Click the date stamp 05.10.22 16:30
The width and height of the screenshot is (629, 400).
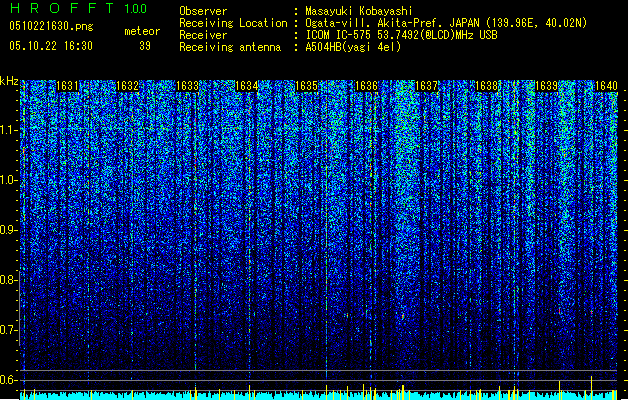51,46
